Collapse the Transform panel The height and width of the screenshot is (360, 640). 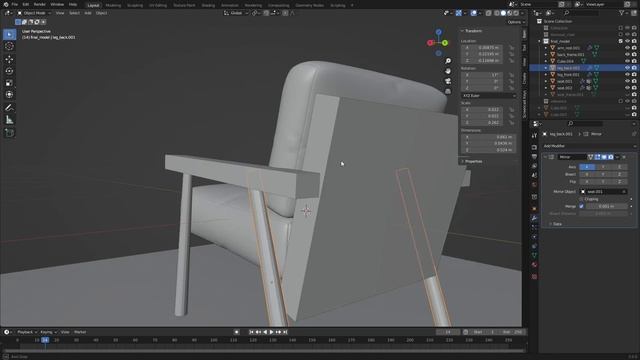click(x=472, y=31)
